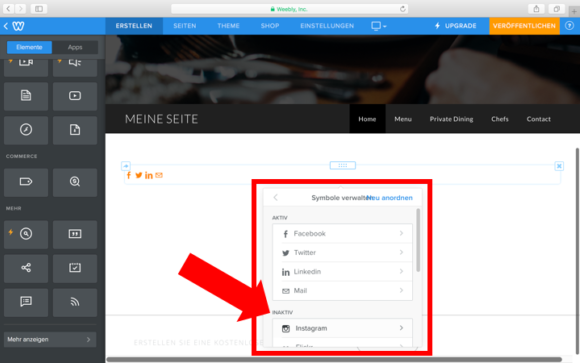Open Contact navigation link
This screenshot has height=363, width=580.
(539, 119)
